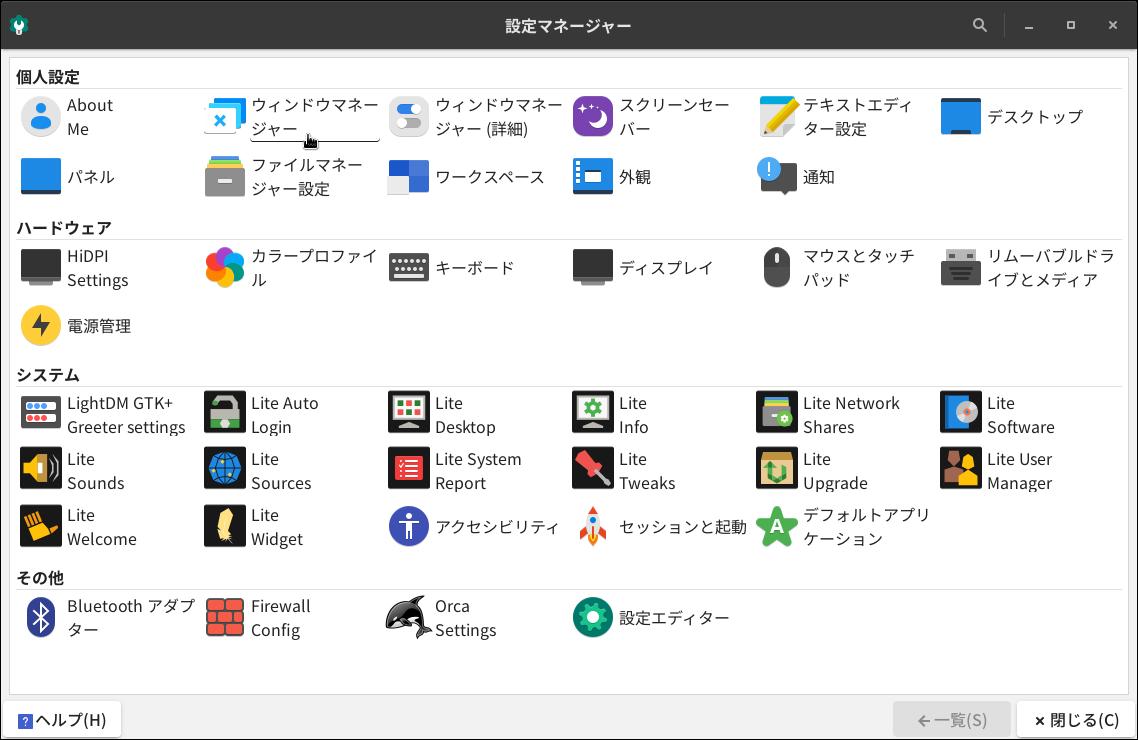Viewport: 1138px width, 740px height.
Task: Open テキストエディター設定 pencil icon
Action: tap(777, 117)
